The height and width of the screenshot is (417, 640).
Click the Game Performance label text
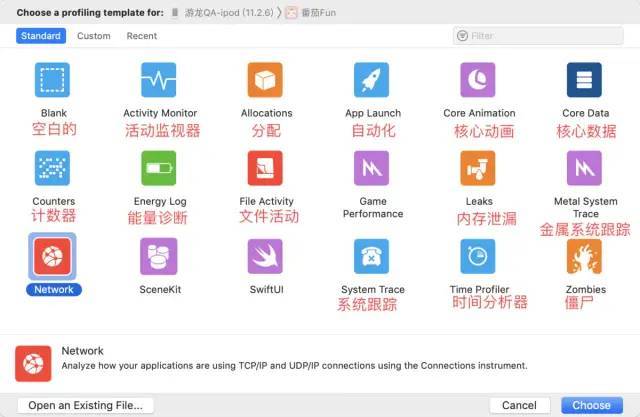(373, 208)
